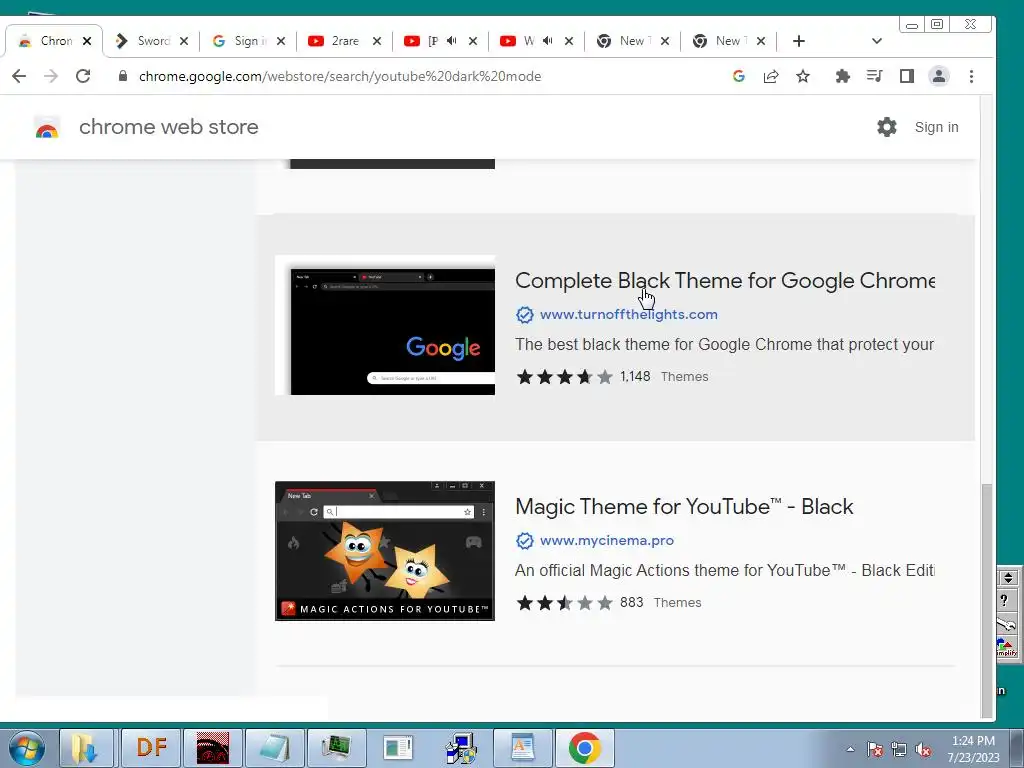Open the folder downloads icon in taskbar
Image resolution: width=1024 pixels, height=768 pixels.
(86, 748)
